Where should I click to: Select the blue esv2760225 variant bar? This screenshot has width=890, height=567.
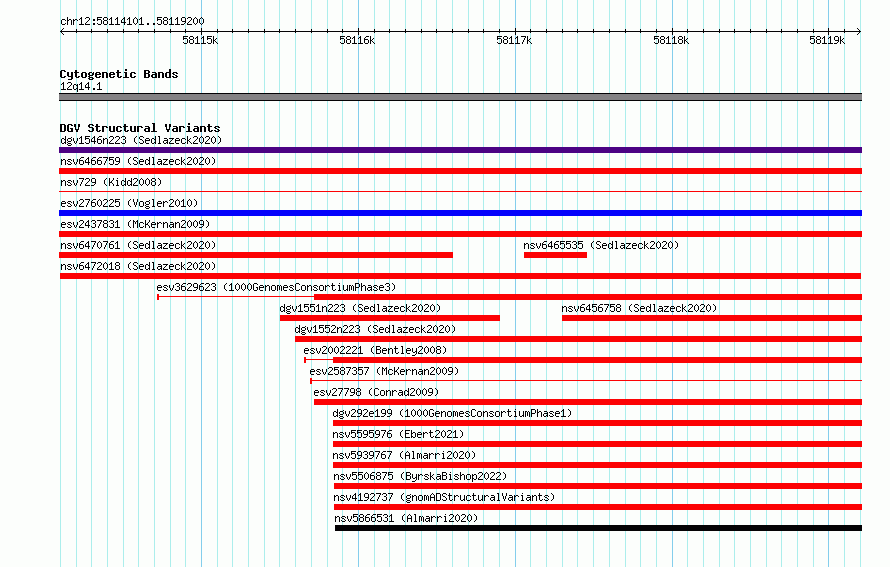click(460, 213)
